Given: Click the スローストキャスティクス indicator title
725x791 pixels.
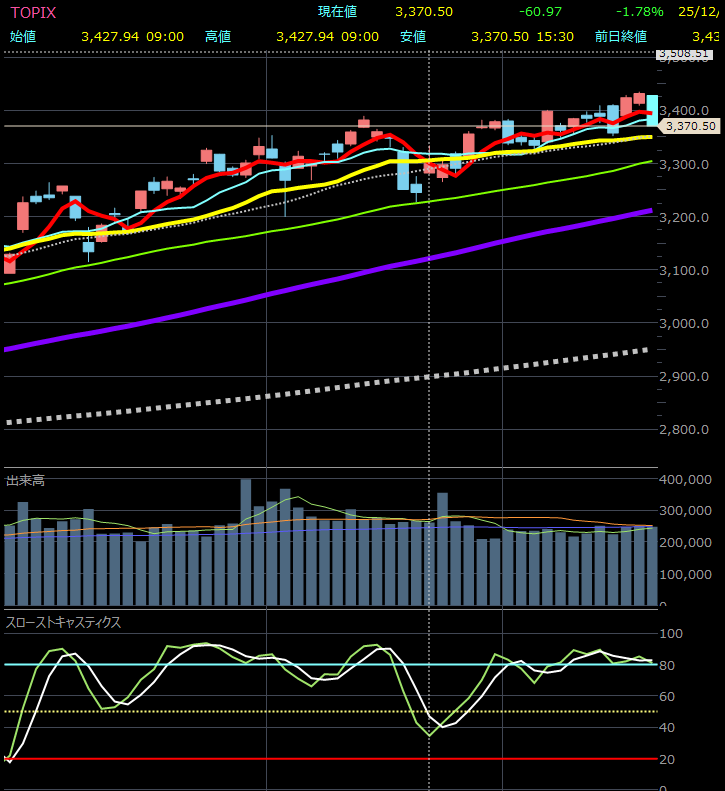Looking at the screenshot, I should tap(63, 622).
